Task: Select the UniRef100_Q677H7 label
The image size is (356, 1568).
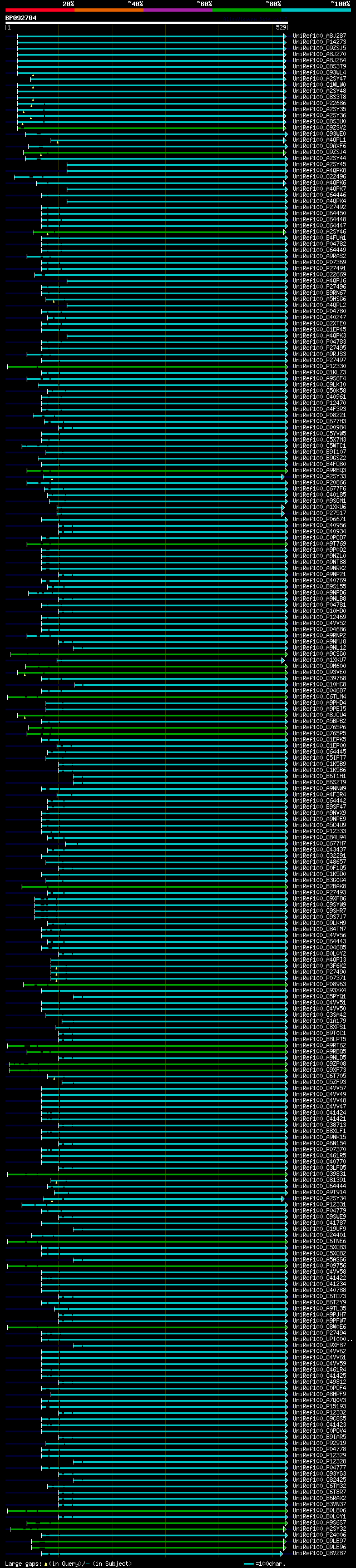Action: coord(319,844)
